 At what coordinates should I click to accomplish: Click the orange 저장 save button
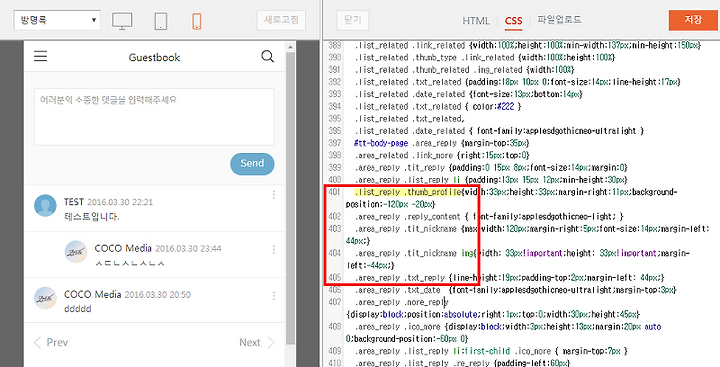(693, 20)
